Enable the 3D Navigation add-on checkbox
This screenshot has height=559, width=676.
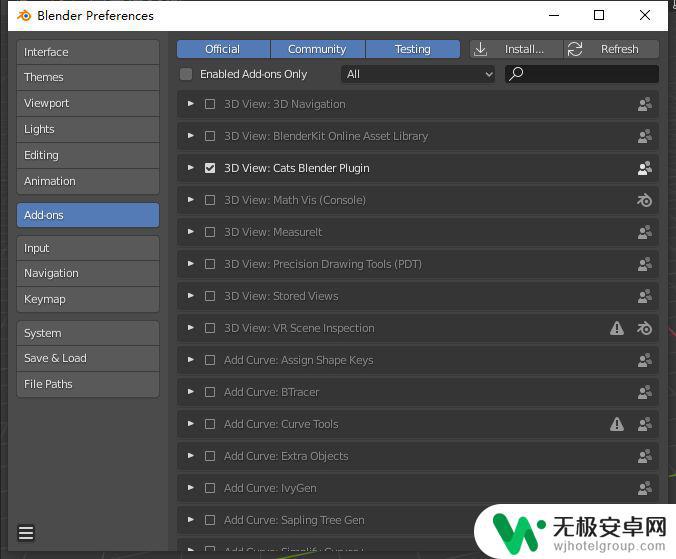tap(210, 104)
